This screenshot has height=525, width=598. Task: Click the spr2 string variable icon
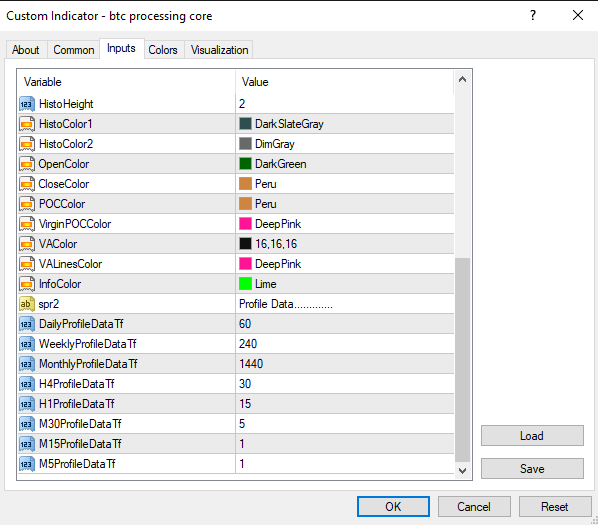point(27,304)
